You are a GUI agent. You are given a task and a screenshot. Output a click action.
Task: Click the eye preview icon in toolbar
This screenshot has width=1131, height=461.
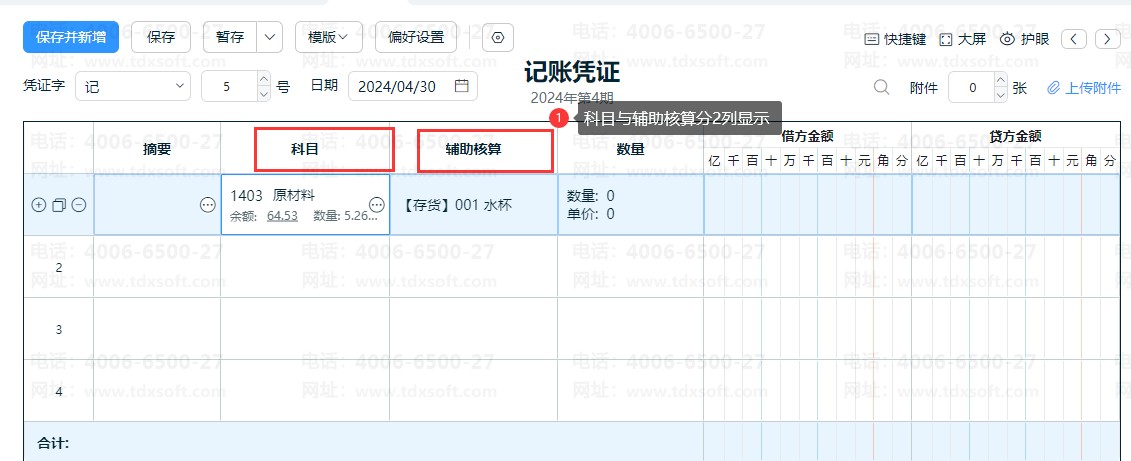click(x=498, y=37)
